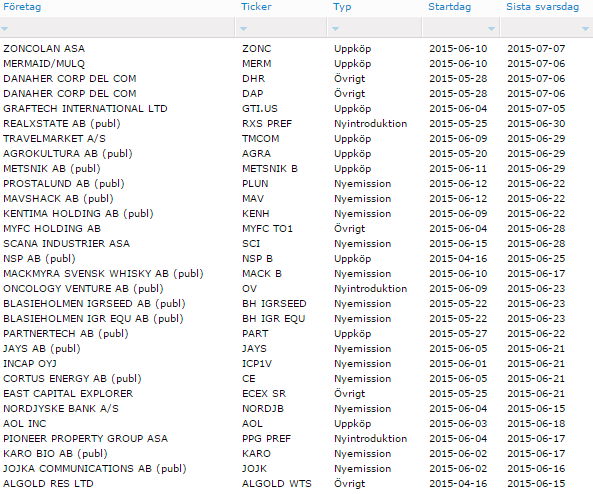
Task: Click the RXS PREF ticker
Action: pos(267,124)
